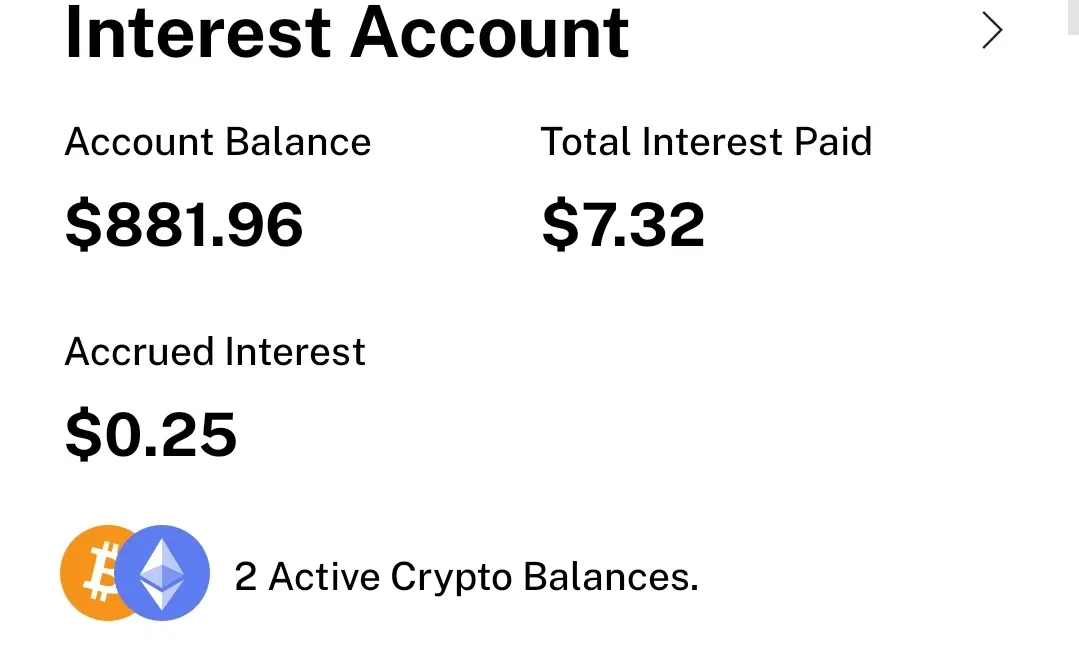Screen dimensions: 1079x652
Task: Click the number 2 before Active Crypto Balances
Action: [246, 577]
